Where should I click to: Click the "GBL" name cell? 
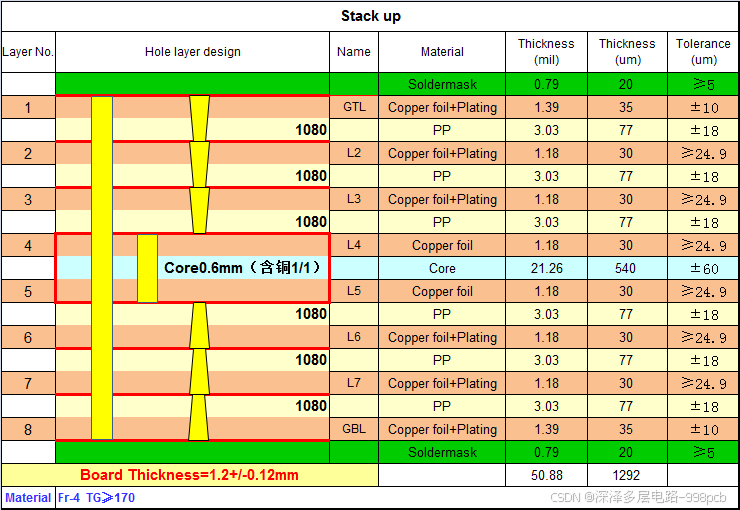point(353,429)
